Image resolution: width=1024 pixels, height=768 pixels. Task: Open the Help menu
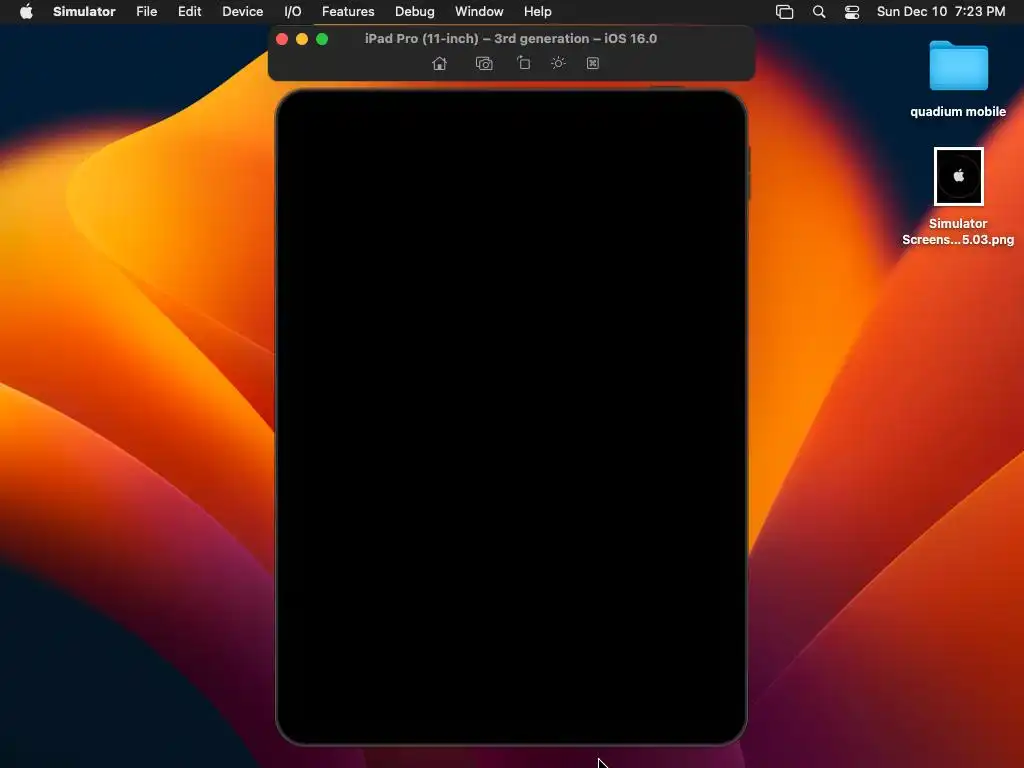(x=537, y=11)
